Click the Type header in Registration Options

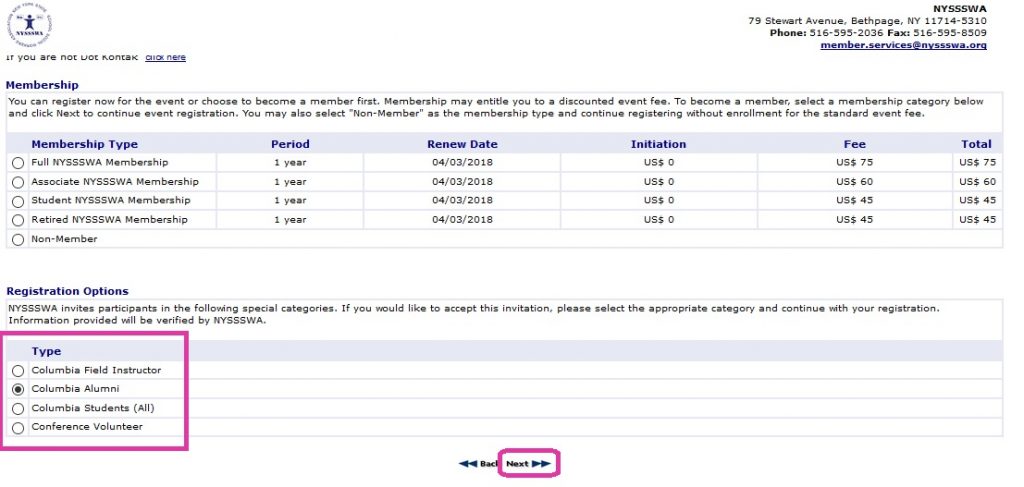(46, 351)
